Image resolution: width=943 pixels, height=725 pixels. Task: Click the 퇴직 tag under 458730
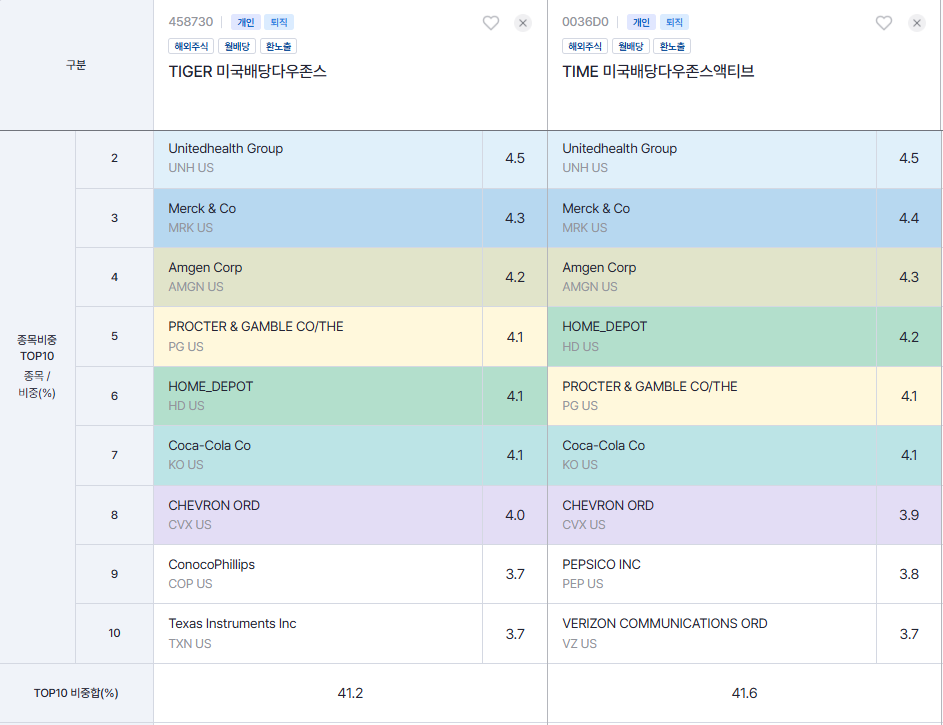click(x=278, y=22)
